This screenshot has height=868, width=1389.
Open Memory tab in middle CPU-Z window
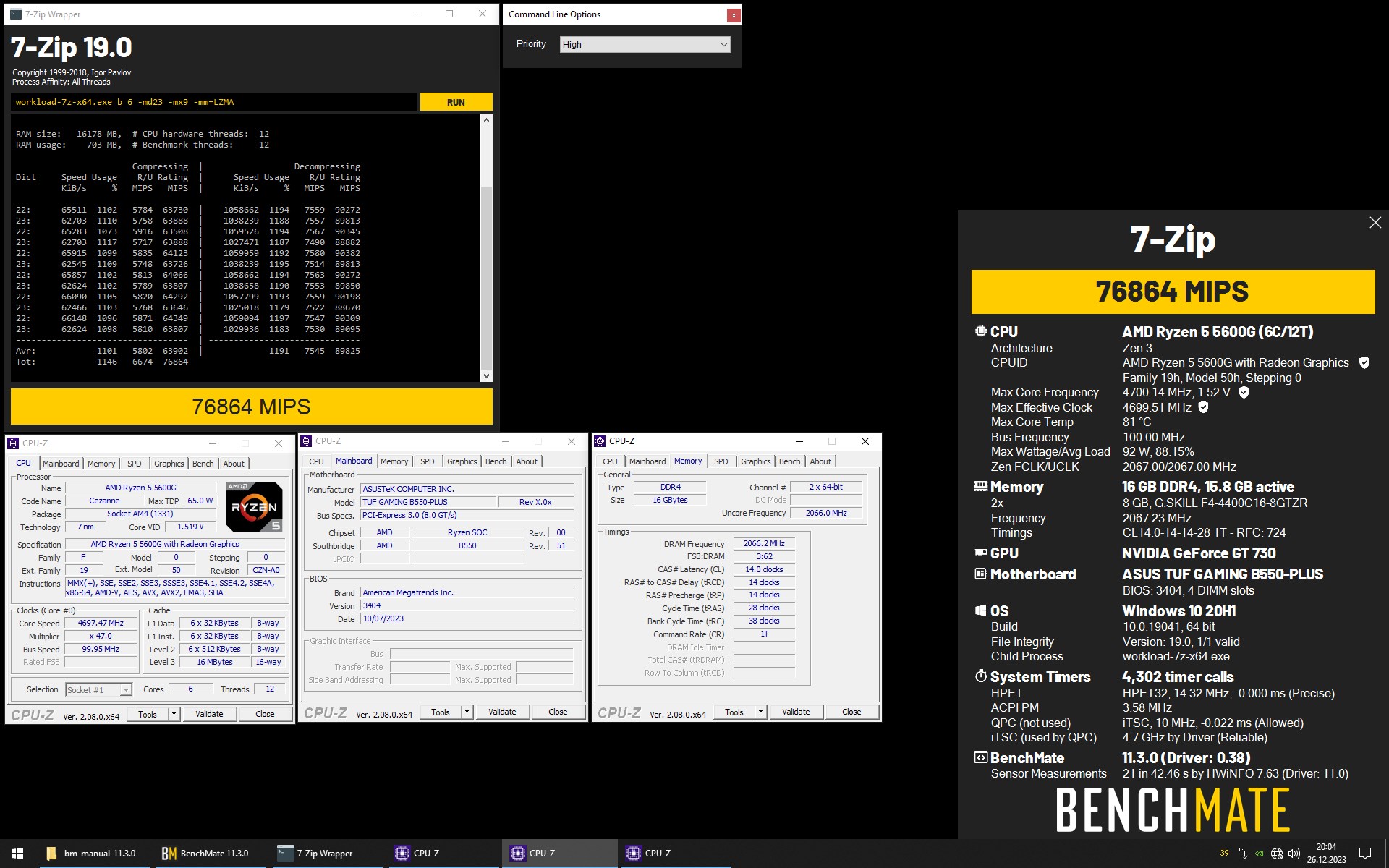[394, 461]
